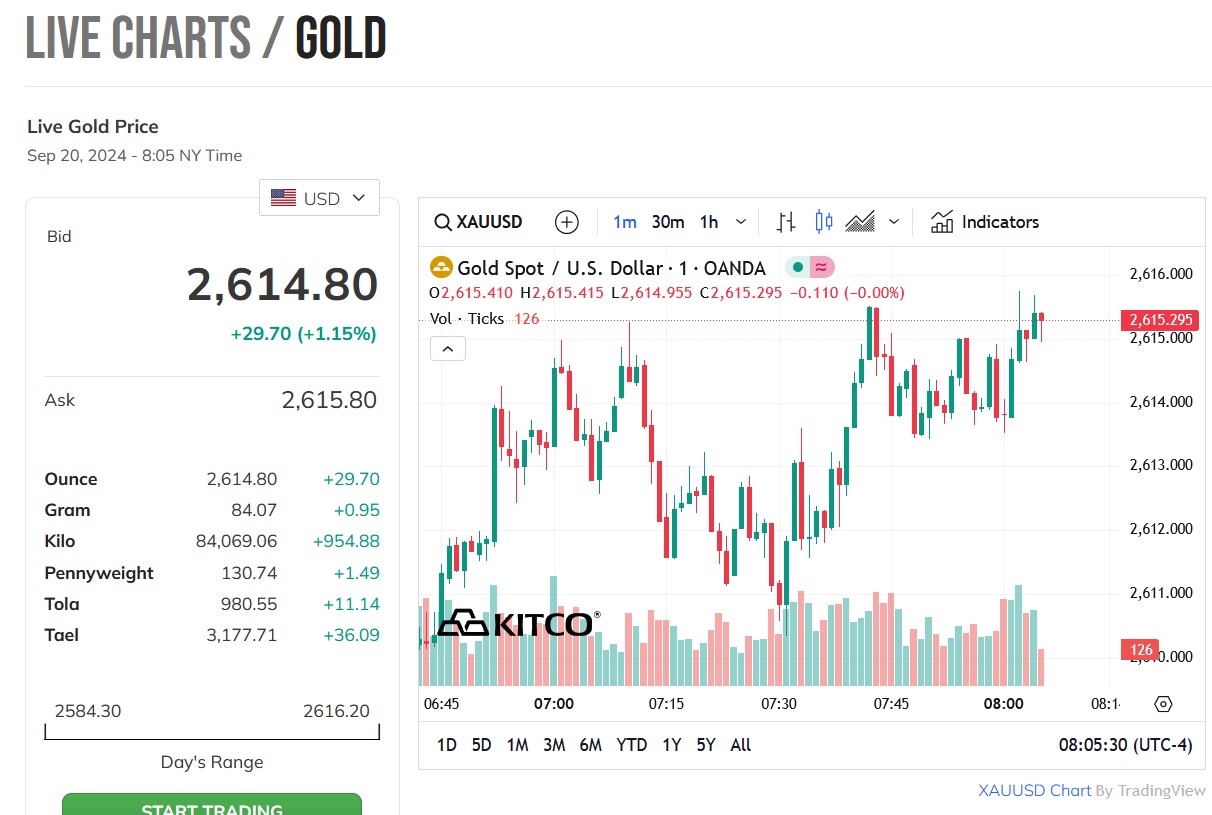Toggle the market open status dot
1212x815 pixels.
click(x=798, y=267)
